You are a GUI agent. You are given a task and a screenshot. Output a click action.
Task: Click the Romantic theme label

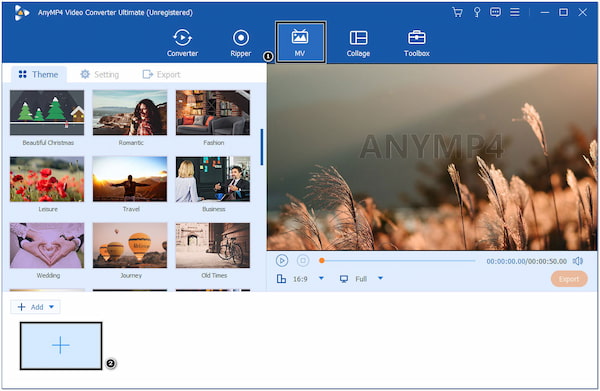click(x=131, y=142)
